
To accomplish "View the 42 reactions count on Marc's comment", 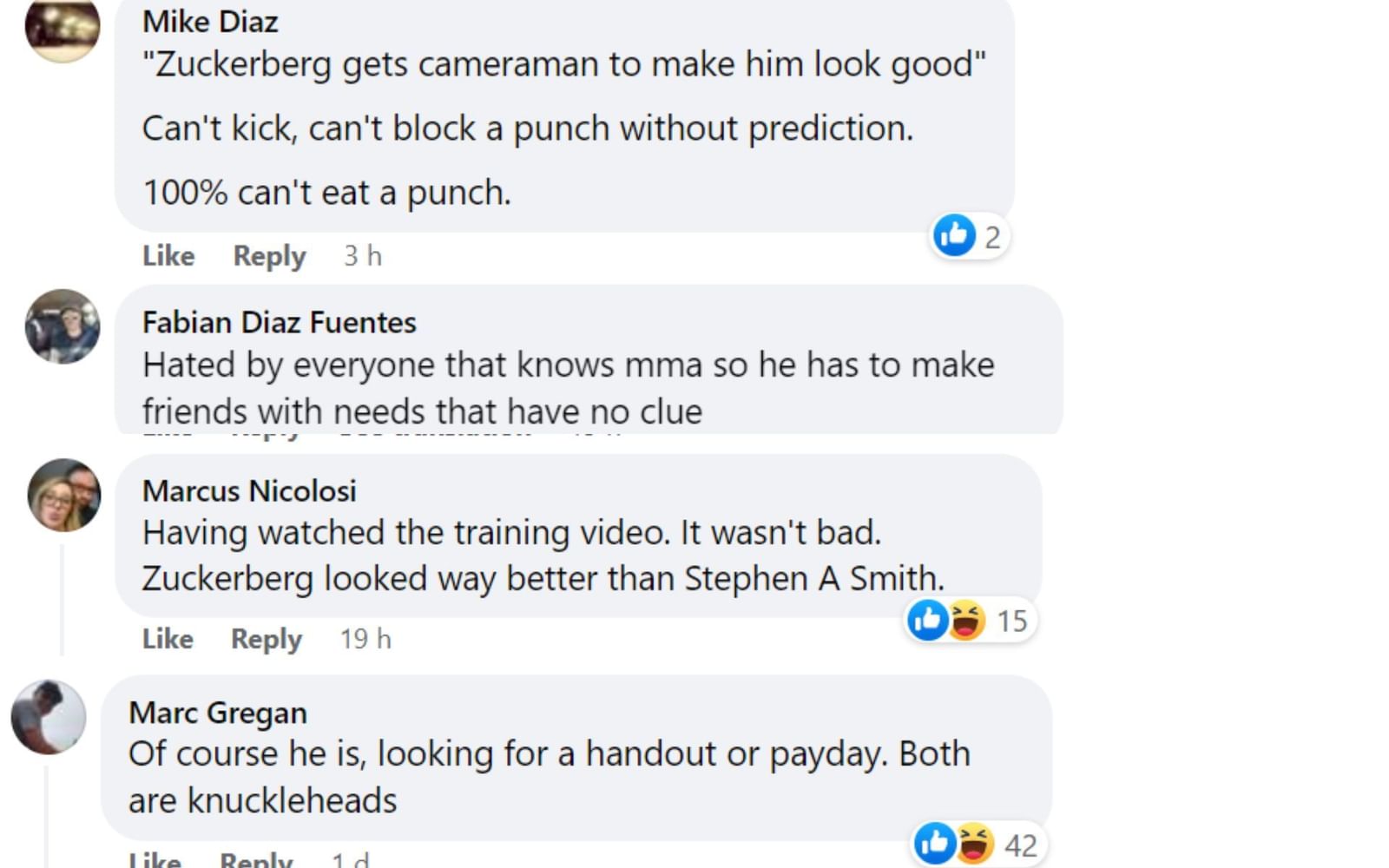I will point(1021,845).
